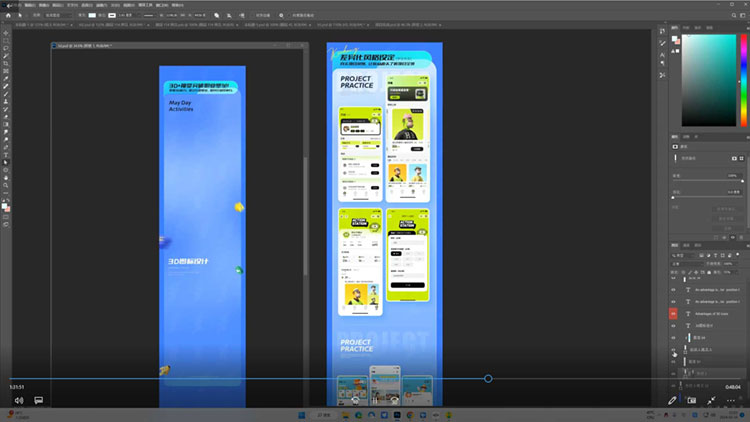Screen dimensions: 750x422
Task: Click the pen annotation icon at bottom right
Action: 672,400
